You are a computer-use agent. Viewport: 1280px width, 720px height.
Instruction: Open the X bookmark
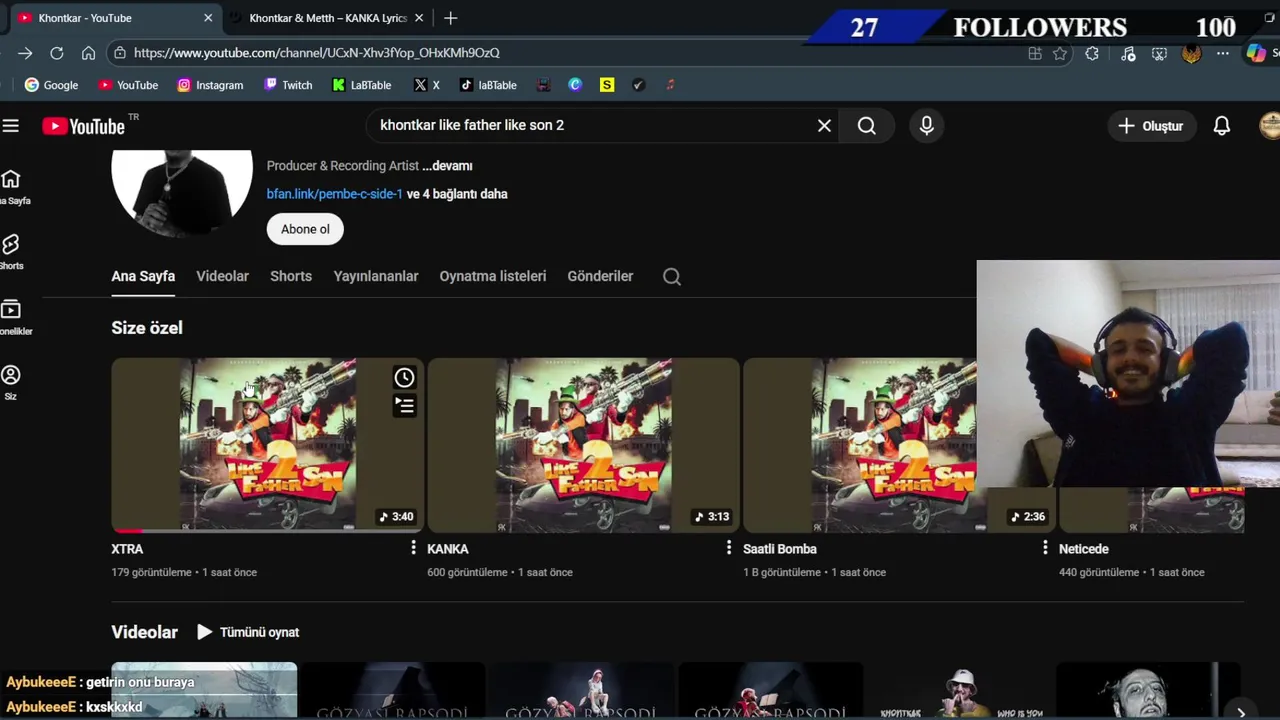tap(427, 85)
